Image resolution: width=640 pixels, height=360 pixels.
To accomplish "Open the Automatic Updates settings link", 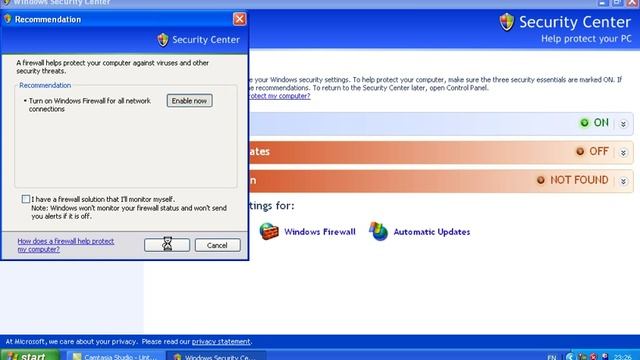I will (432, 232).
